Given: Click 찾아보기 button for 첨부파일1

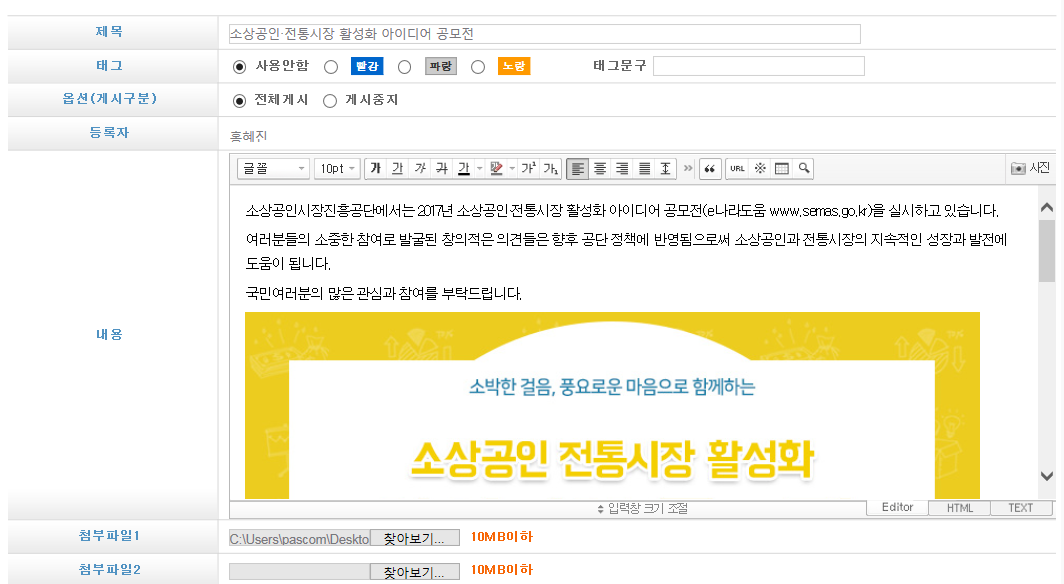Looking at the screenshot, I should 414,538.
